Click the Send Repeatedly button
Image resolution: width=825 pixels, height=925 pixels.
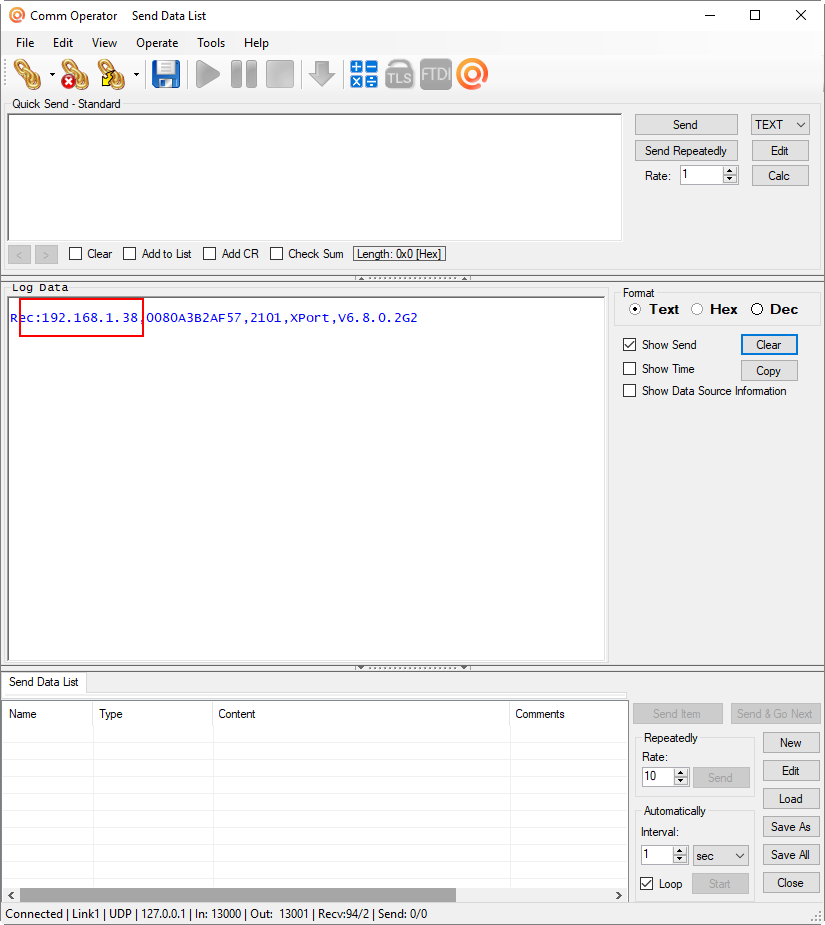point(686,151)
